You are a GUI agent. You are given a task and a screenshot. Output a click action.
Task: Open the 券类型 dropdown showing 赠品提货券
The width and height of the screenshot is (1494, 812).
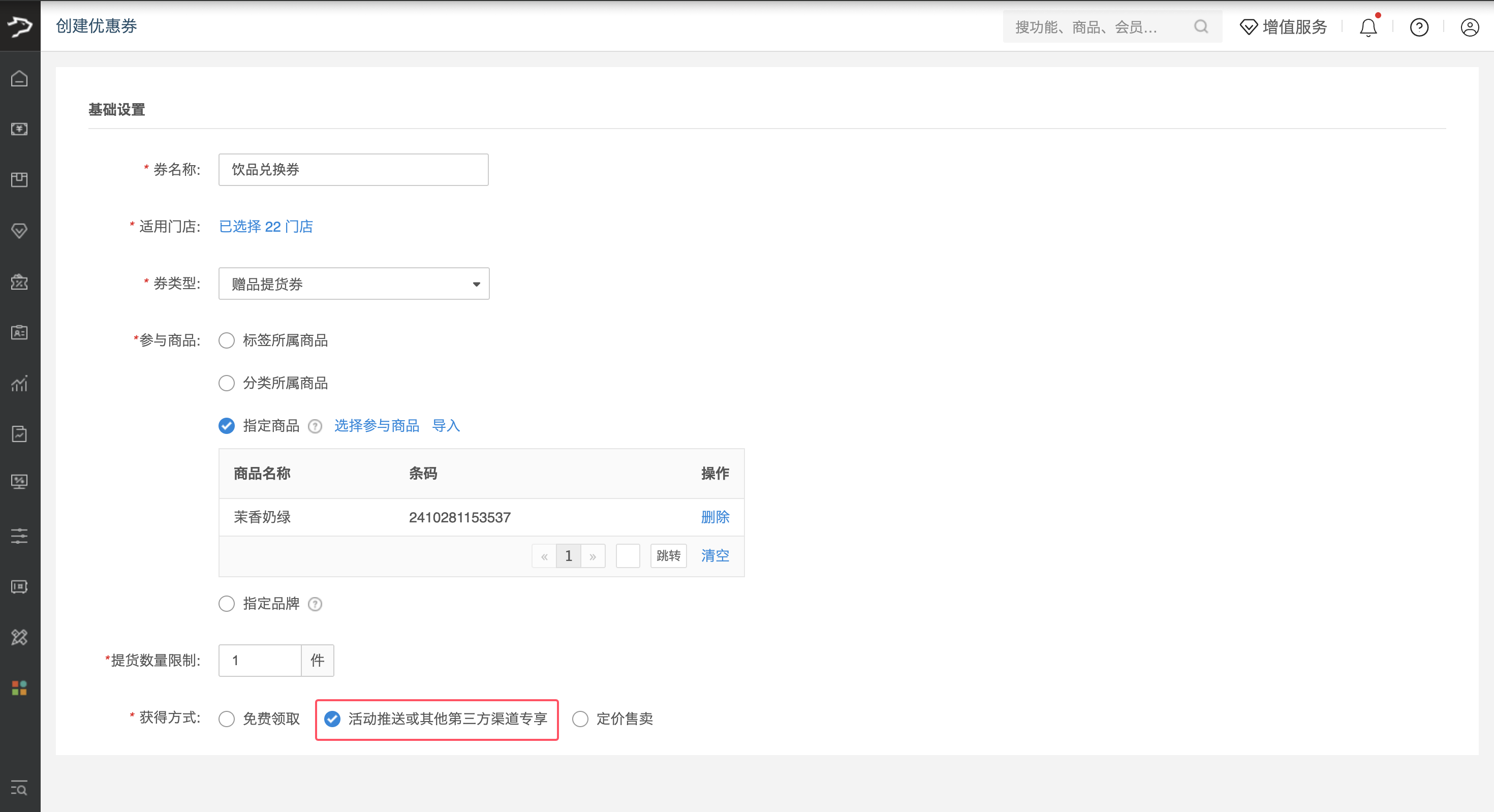click(354, 284)
